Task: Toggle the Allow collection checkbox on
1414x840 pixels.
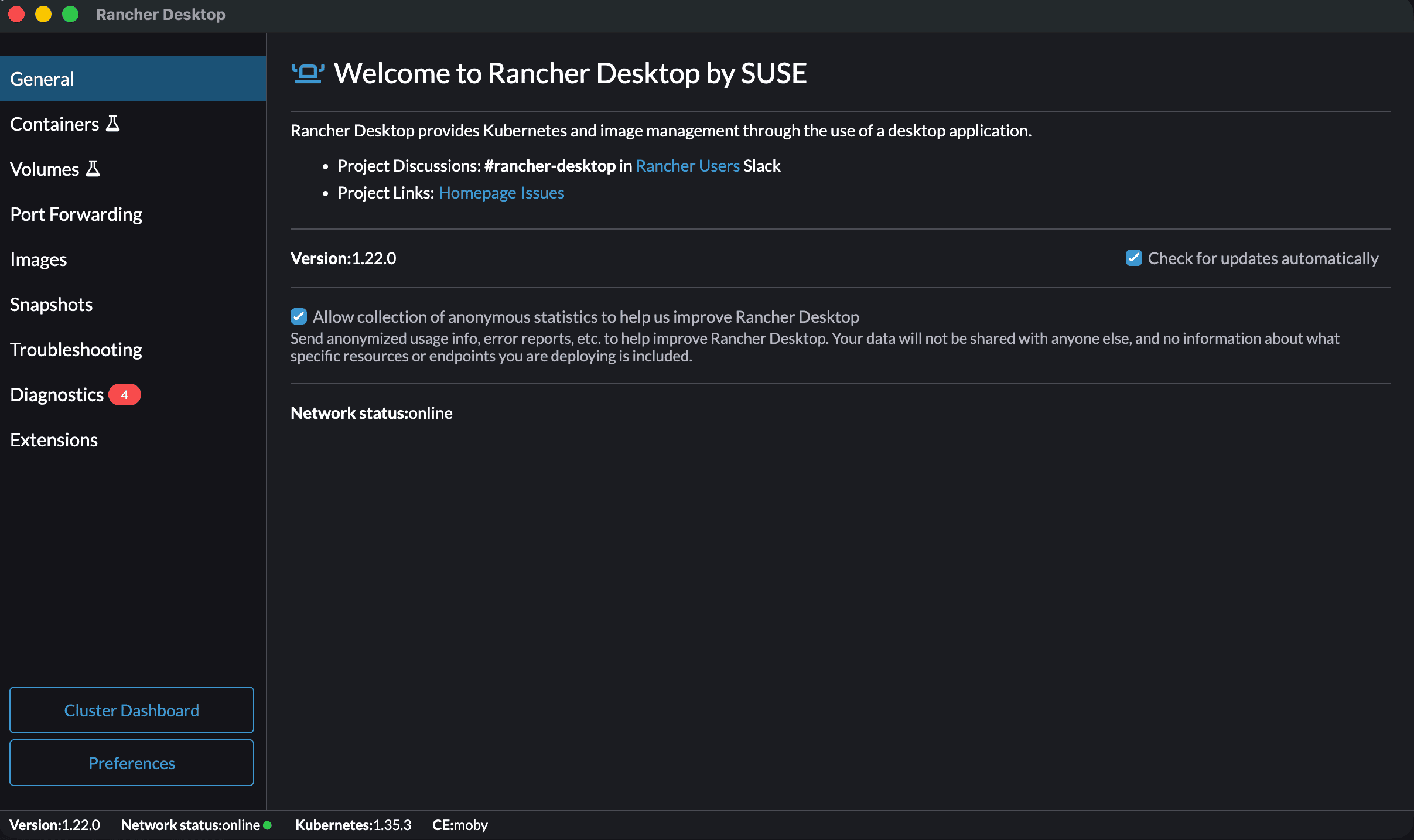Action: (299, 316)
